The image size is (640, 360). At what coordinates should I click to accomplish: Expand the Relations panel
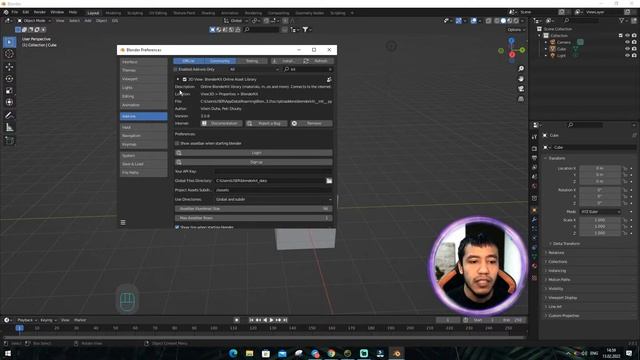(x=556, y=253)
